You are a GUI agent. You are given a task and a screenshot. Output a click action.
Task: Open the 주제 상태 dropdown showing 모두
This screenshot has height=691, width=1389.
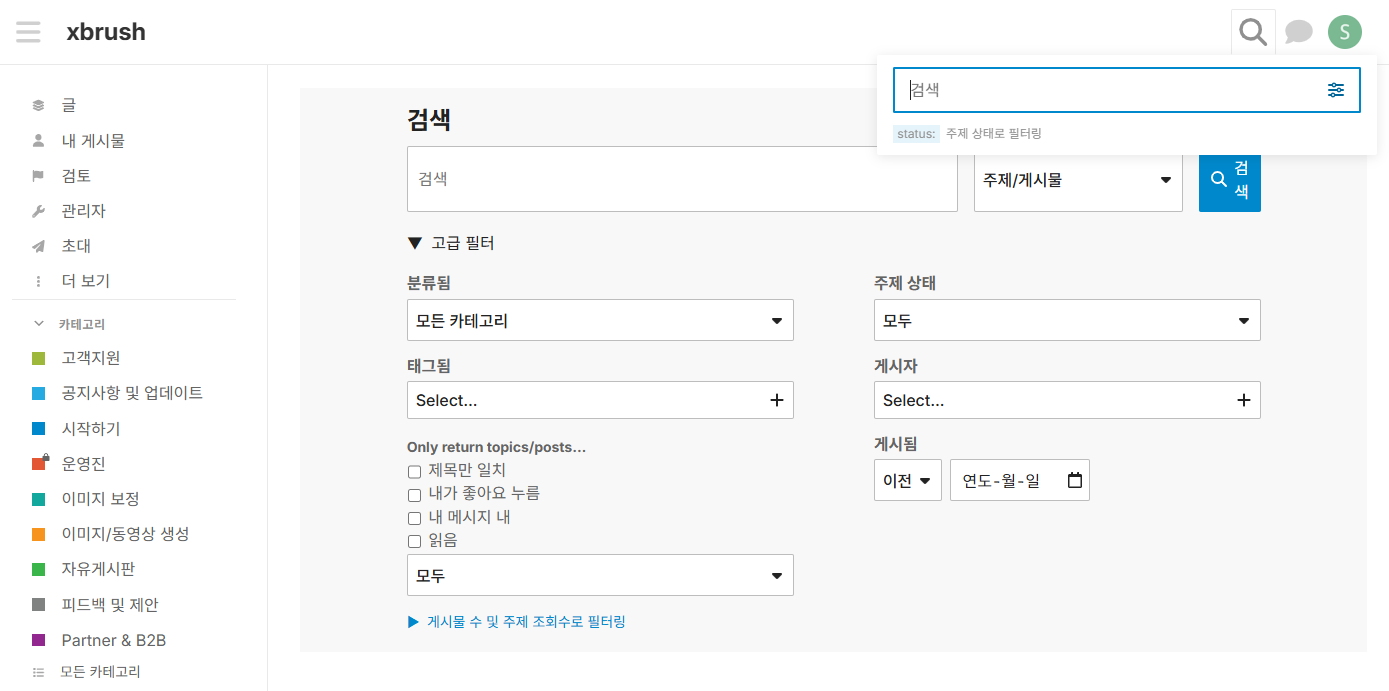point(1067,320)
